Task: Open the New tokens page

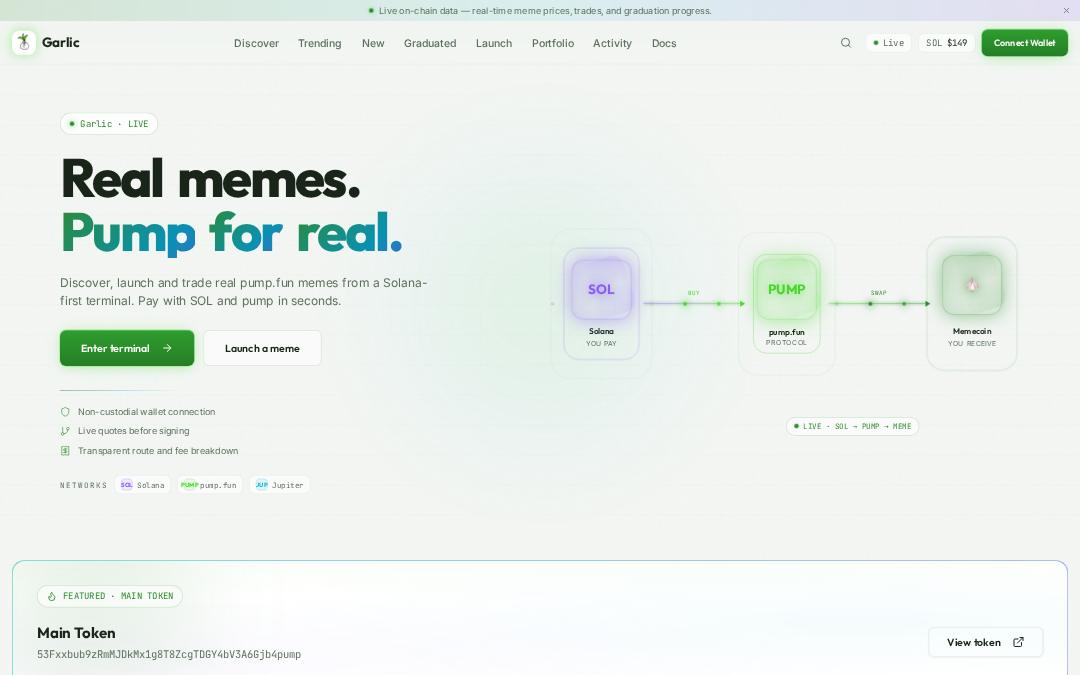Action: [x=373, y=43]
